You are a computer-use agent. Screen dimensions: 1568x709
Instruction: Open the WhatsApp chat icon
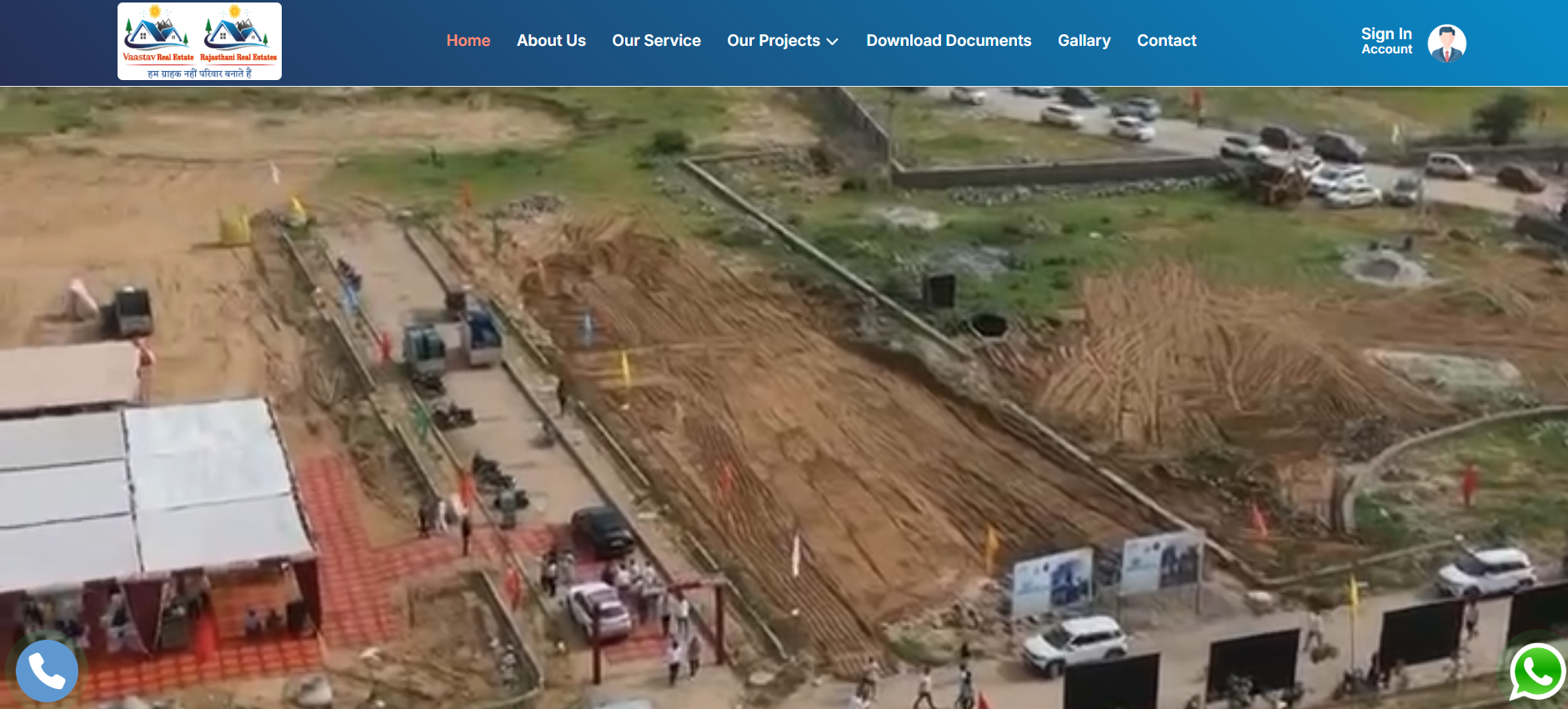tap(1538, 671)
